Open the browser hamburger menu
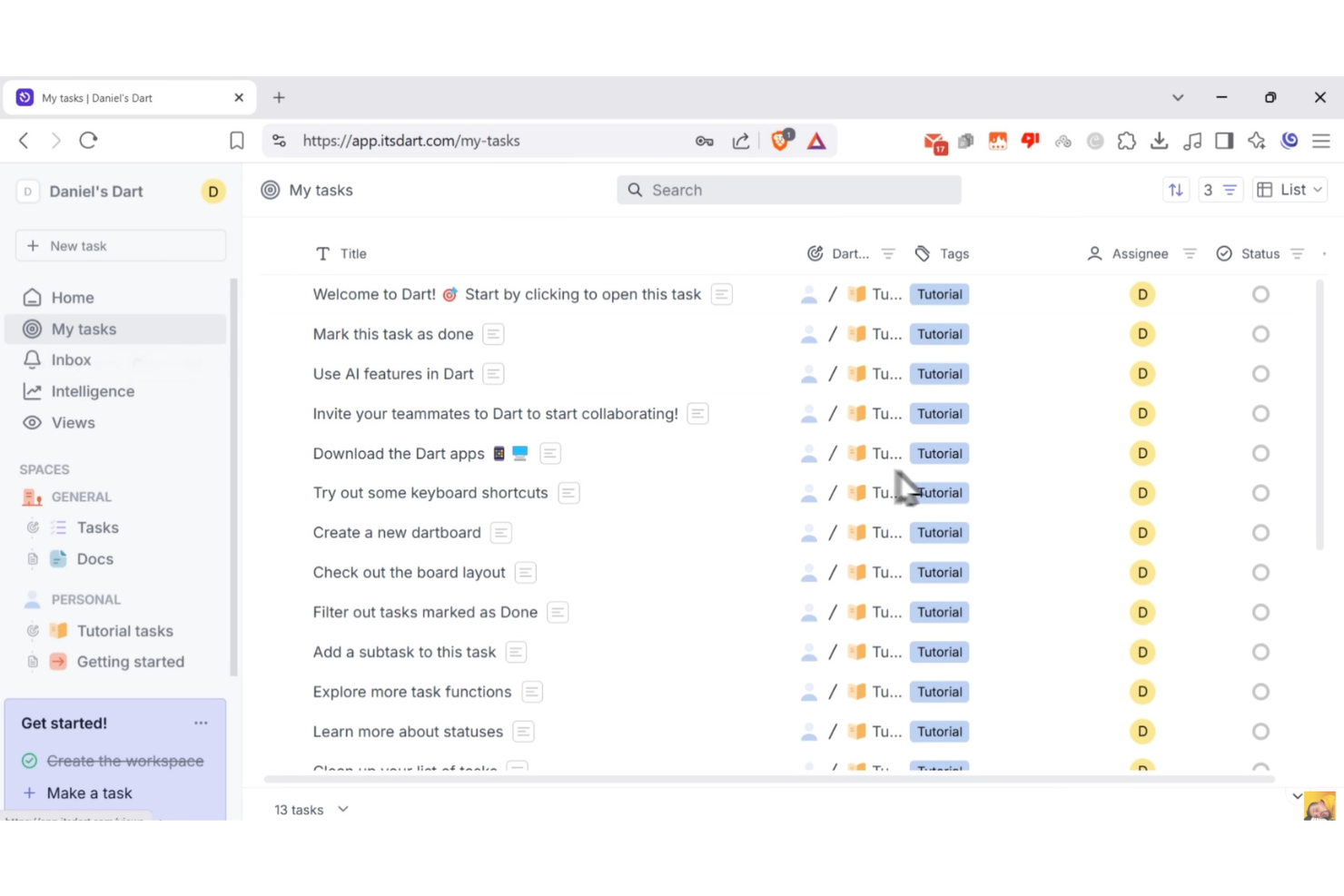The image size is (1344, 896). [x=1321, y=141]
